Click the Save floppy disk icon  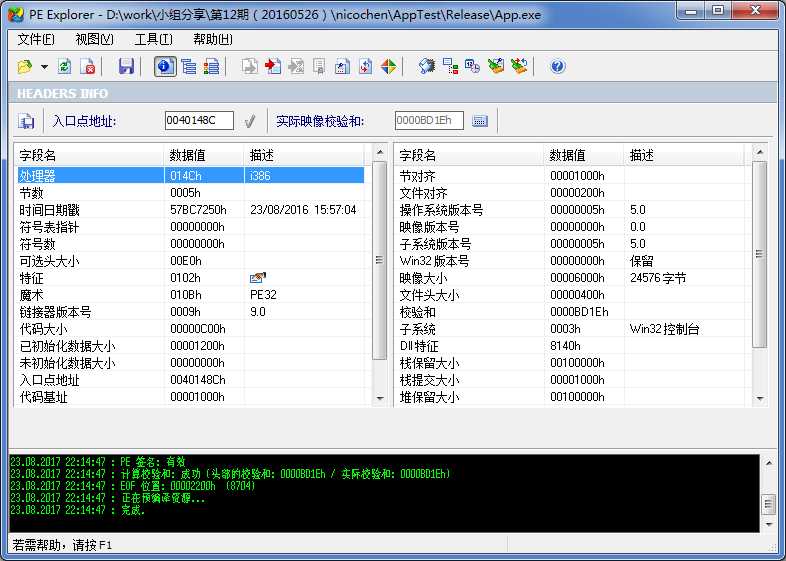point(126,66)
